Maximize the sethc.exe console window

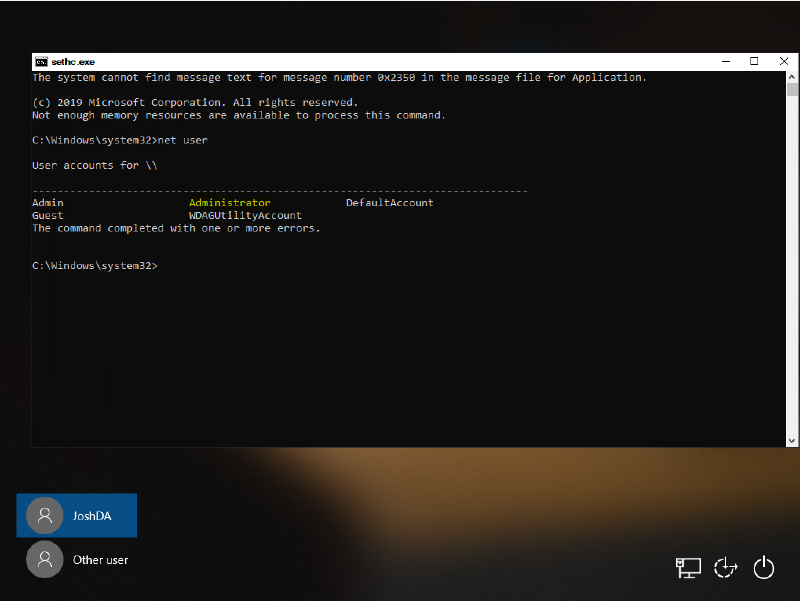[x=754, y=61]
